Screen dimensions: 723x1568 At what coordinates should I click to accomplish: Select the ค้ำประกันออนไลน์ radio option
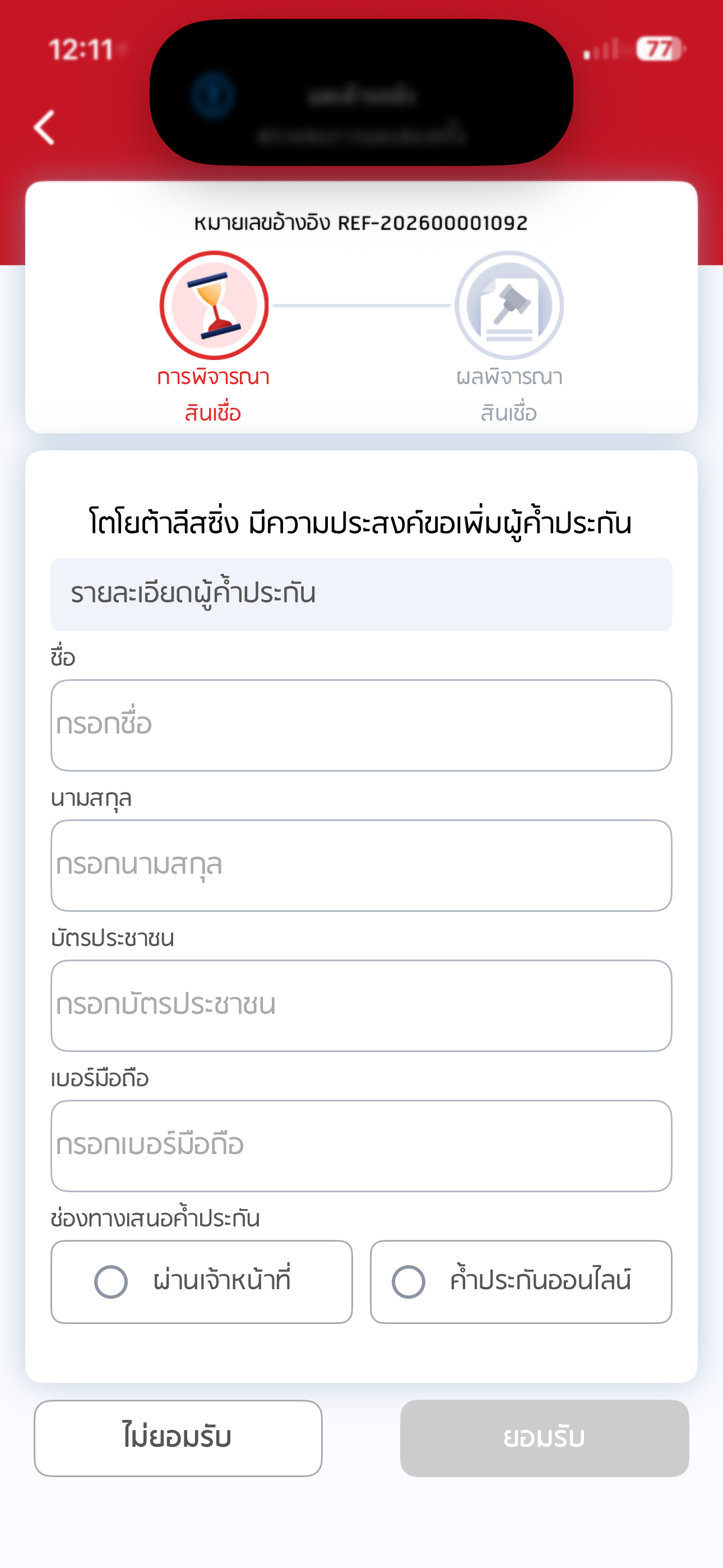[x=409, y=1281]
